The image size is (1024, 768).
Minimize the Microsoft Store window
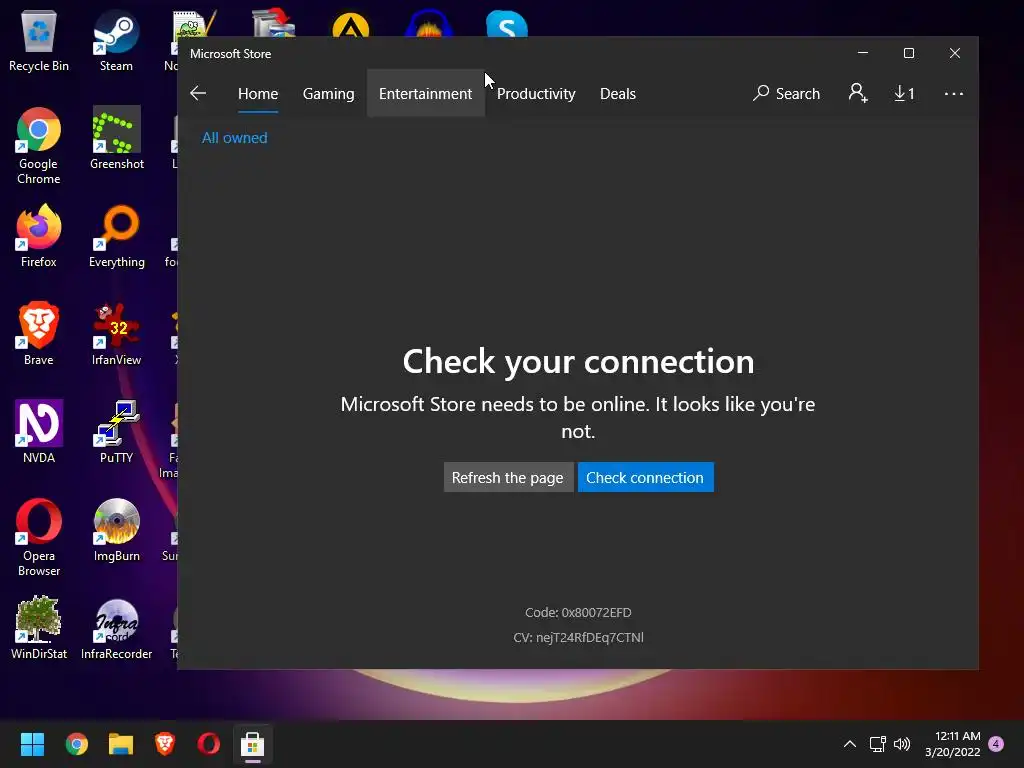coord(863,53)
